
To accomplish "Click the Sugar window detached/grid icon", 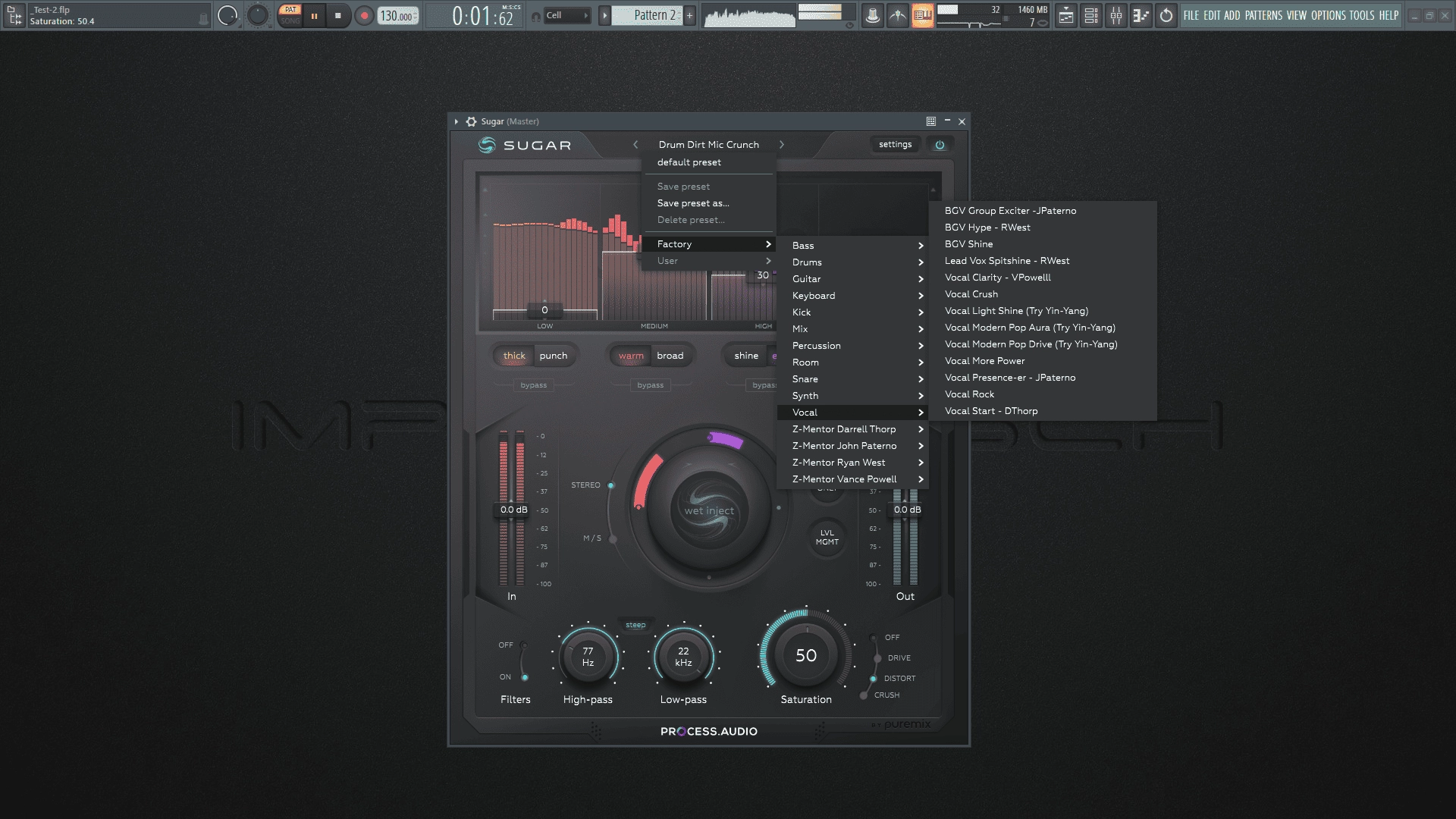I will pos(930,121).
